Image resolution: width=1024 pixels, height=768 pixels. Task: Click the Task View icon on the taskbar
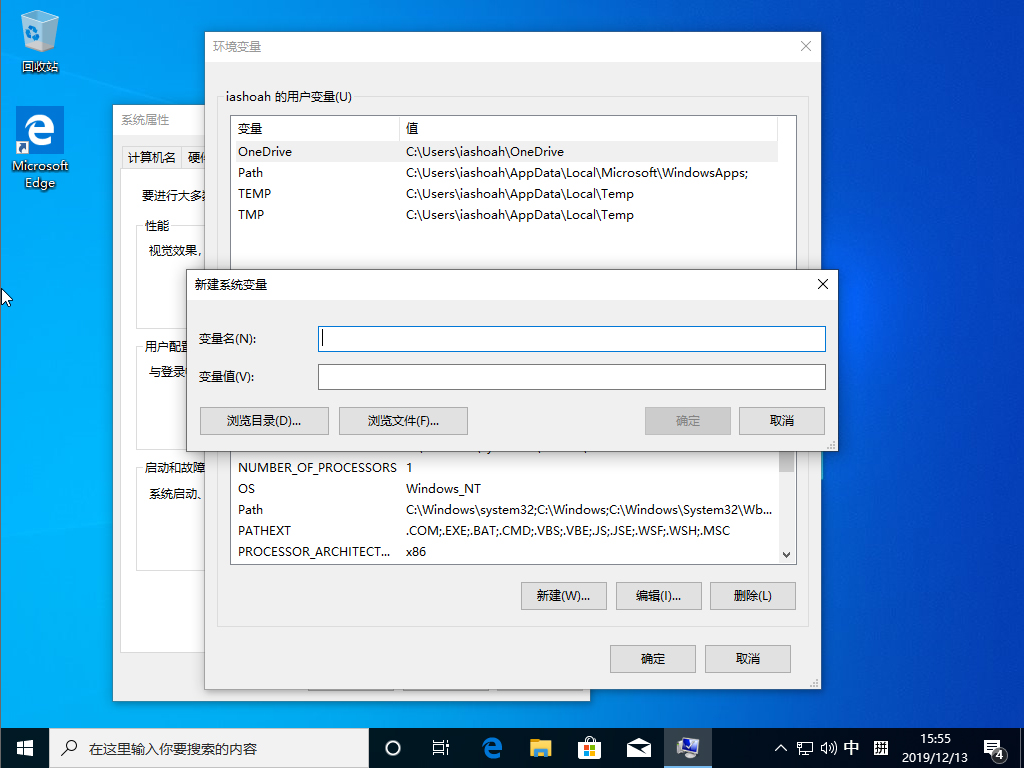click(440, 747)
